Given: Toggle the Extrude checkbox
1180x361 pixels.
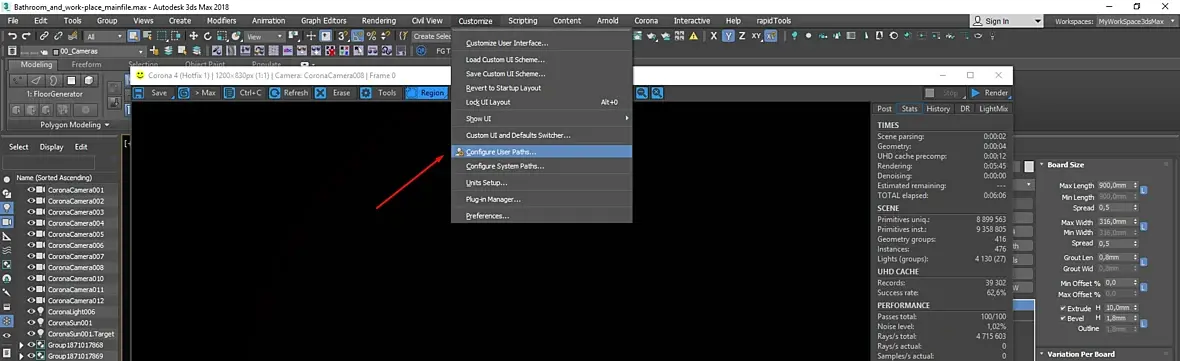Looking at the screenshot, I should [1063, 308].
